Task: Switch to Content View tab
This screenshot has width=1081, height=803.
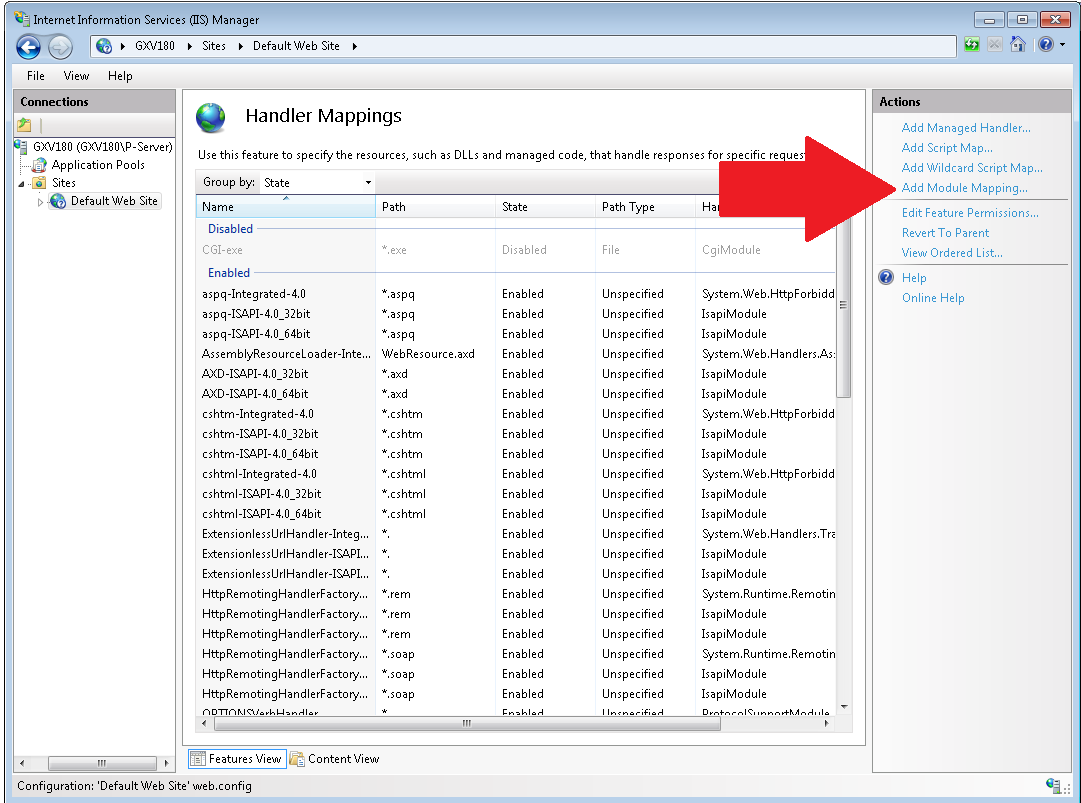Action: click(335, 759)
